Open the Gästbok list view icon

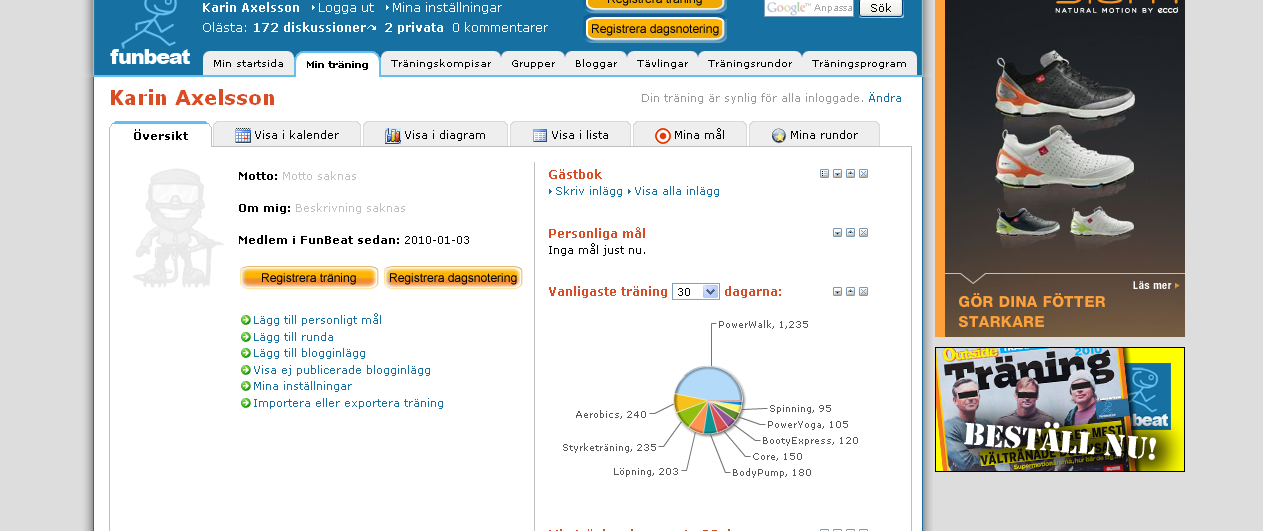coord(824,174)
